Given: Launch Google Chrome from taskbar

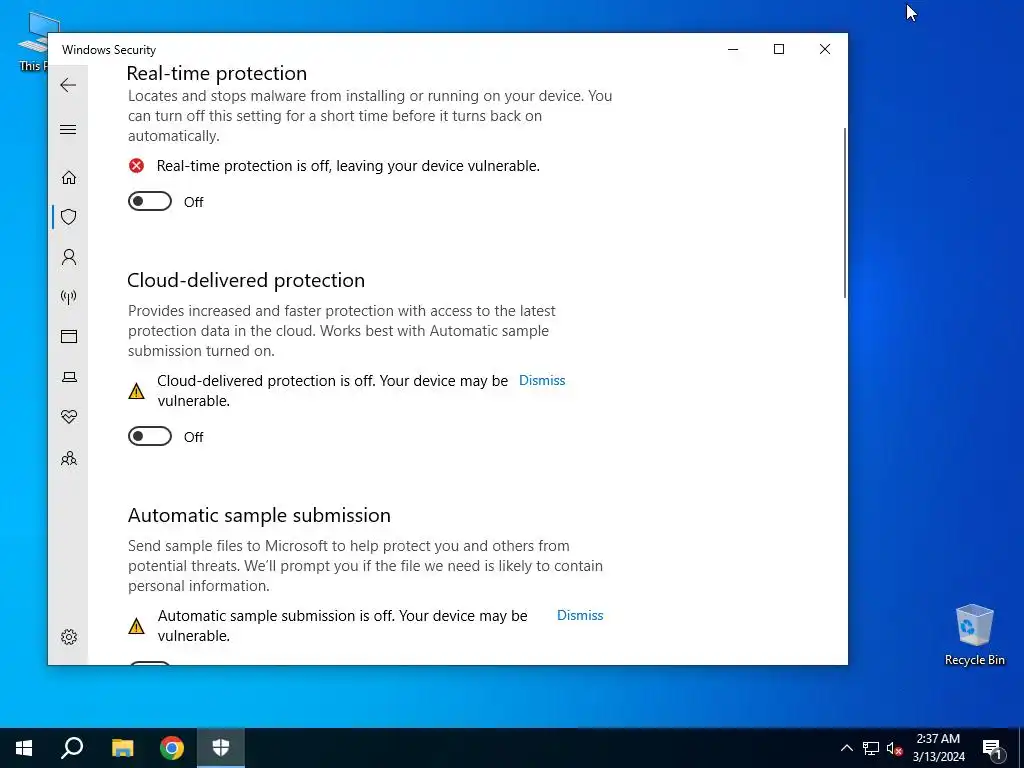Looking at the screenshot, I should 172,748.
